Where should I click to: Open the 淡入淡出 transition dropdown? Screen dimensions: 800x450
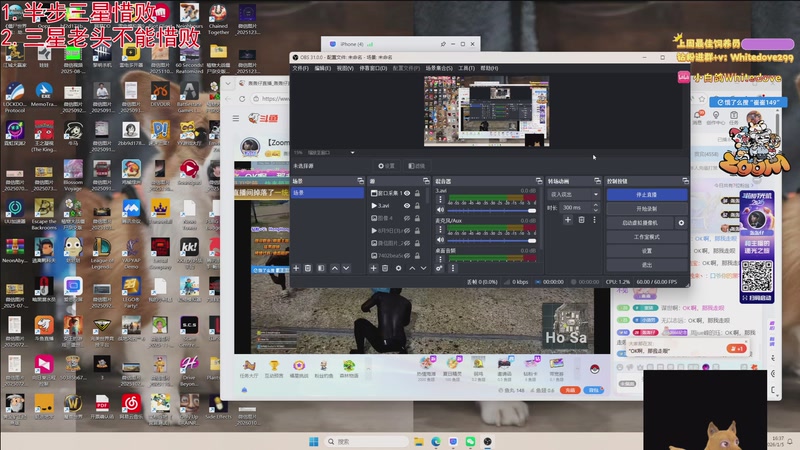point(573,194)
